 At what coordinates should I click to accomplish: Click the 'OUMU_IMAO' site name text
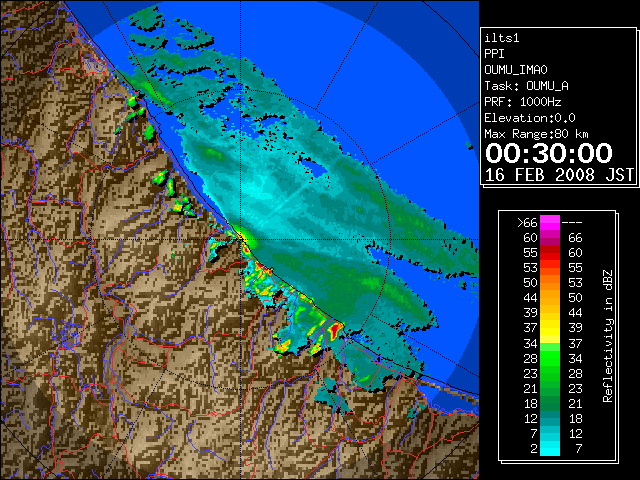click(x=516, y=70)
